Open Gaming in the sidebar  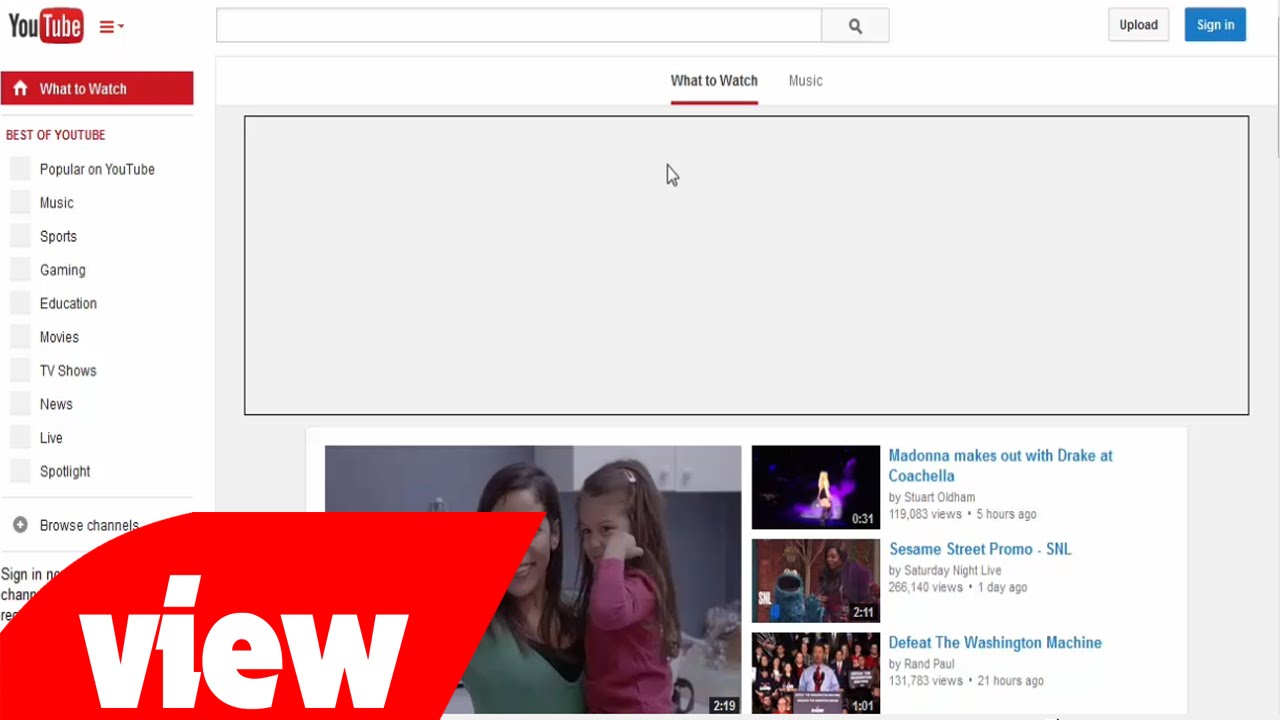(62, 270)
